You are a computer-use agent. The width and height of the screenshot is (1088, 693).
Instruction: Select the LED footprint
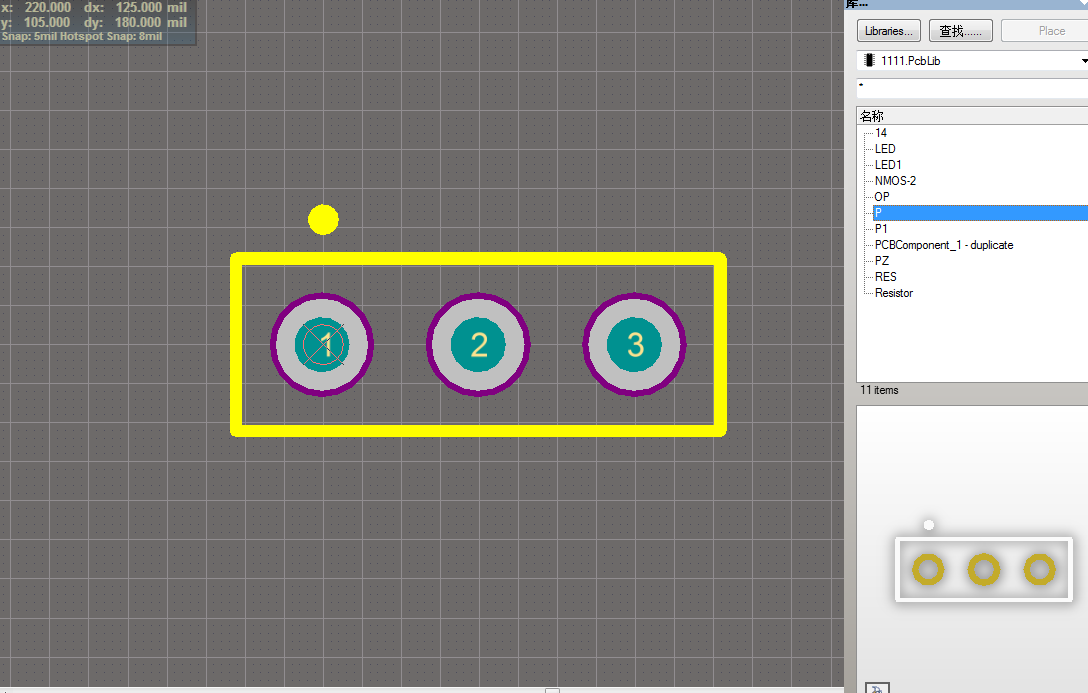[x=885, y=148]
